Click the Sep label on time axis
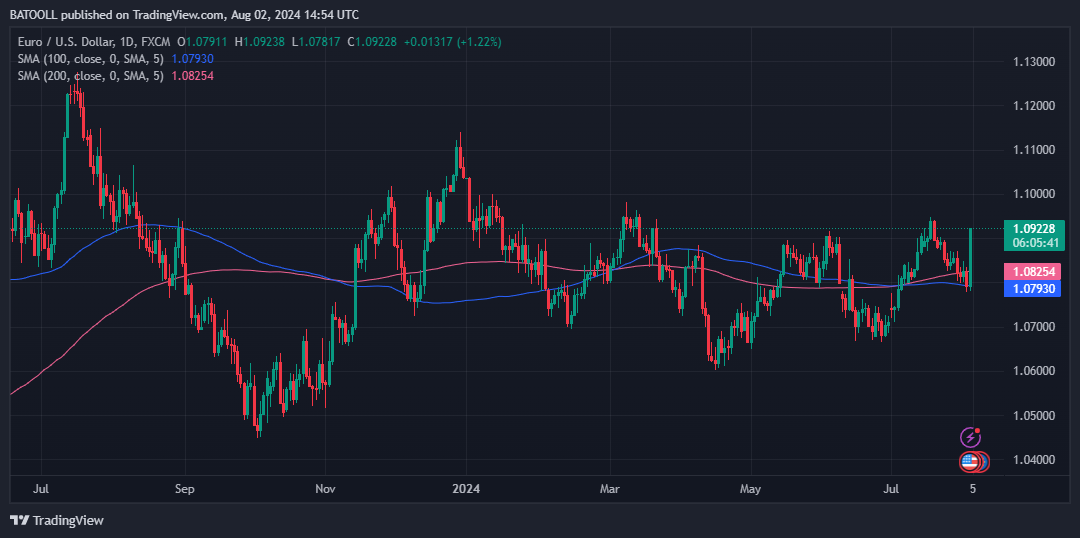This screenshot has height=538, width=1080. [x=185, y=490]
